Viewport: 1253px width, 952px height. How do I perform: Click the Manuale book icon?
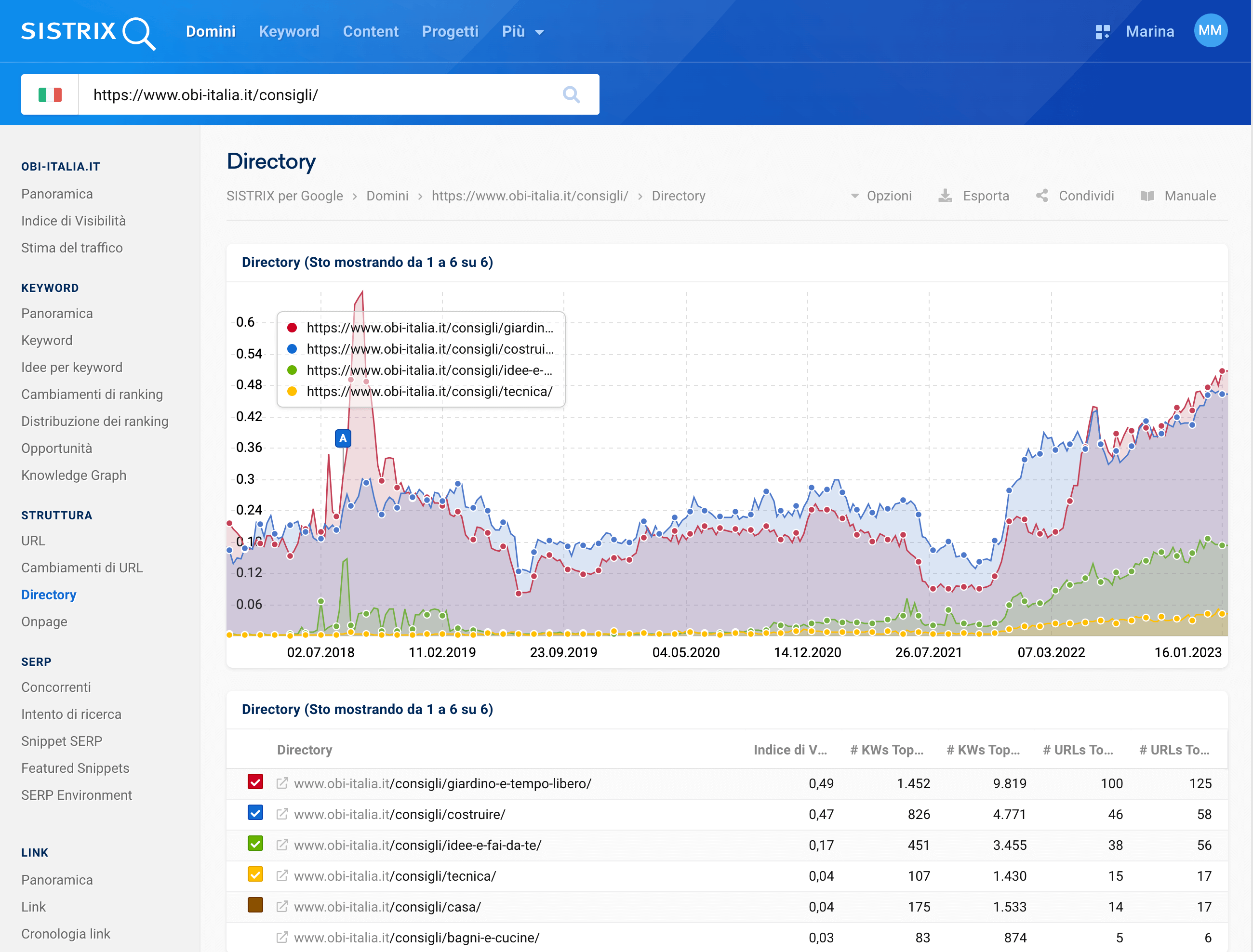point(1147,196)
